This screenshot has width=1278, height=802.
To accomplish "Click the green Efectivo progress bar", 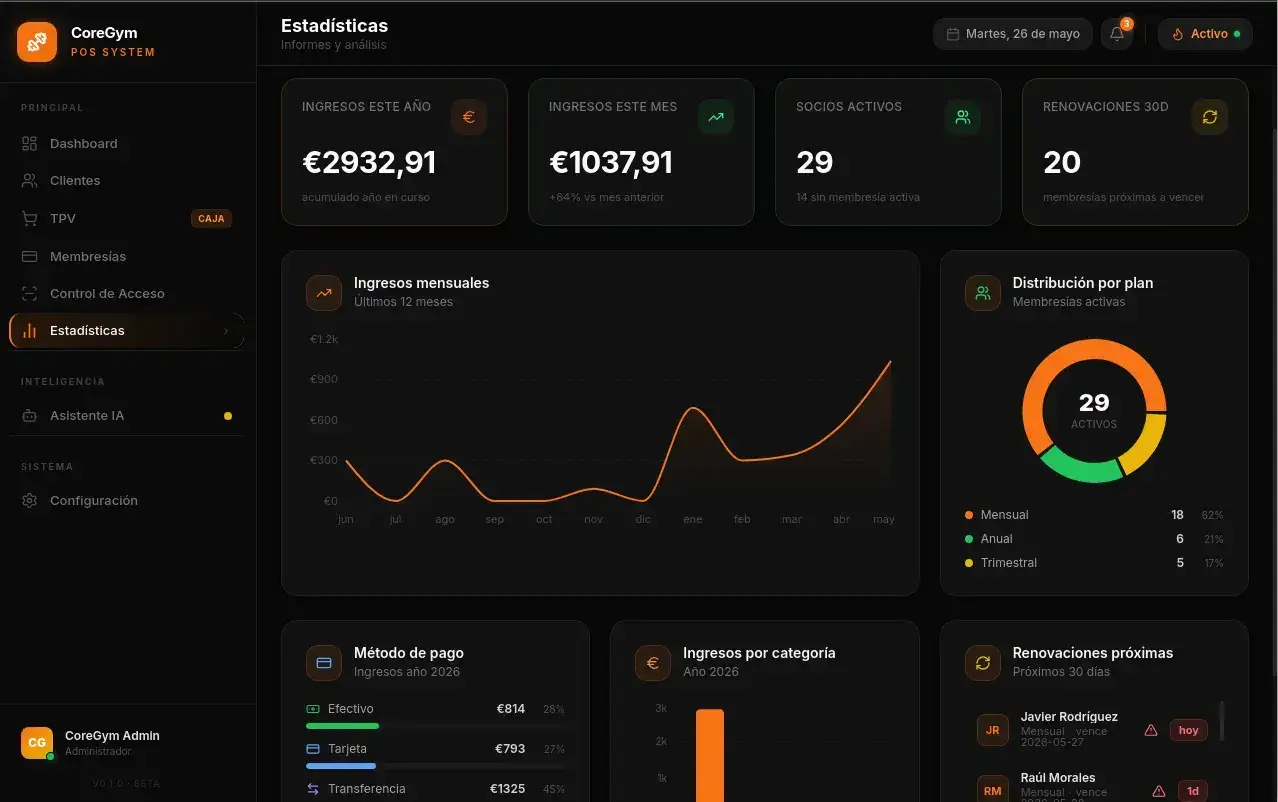I will [342, 726].
